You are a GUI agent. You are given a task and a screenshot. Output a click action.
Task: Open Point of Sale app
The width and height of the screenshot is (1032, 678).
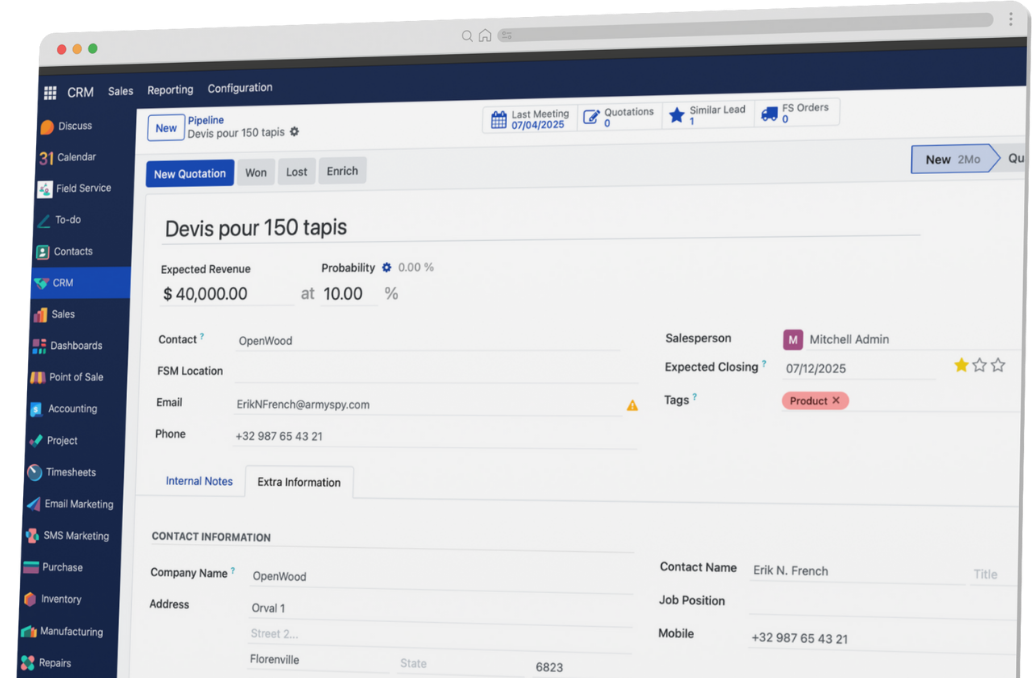tap(75, 377)
